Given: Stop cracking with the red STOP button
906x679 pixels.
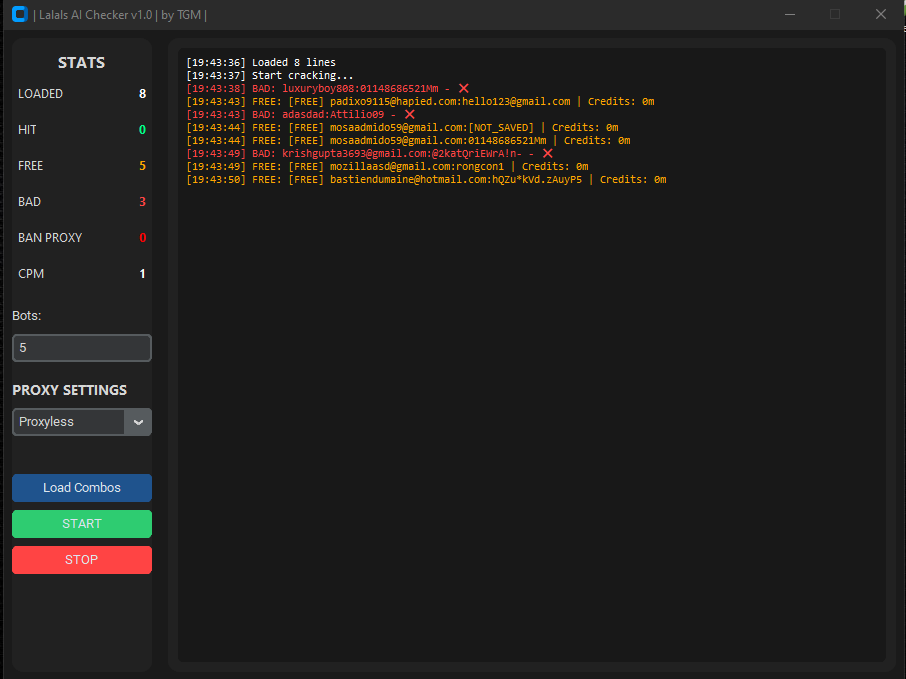Looking at the screenshot, I should pos(82,559).
